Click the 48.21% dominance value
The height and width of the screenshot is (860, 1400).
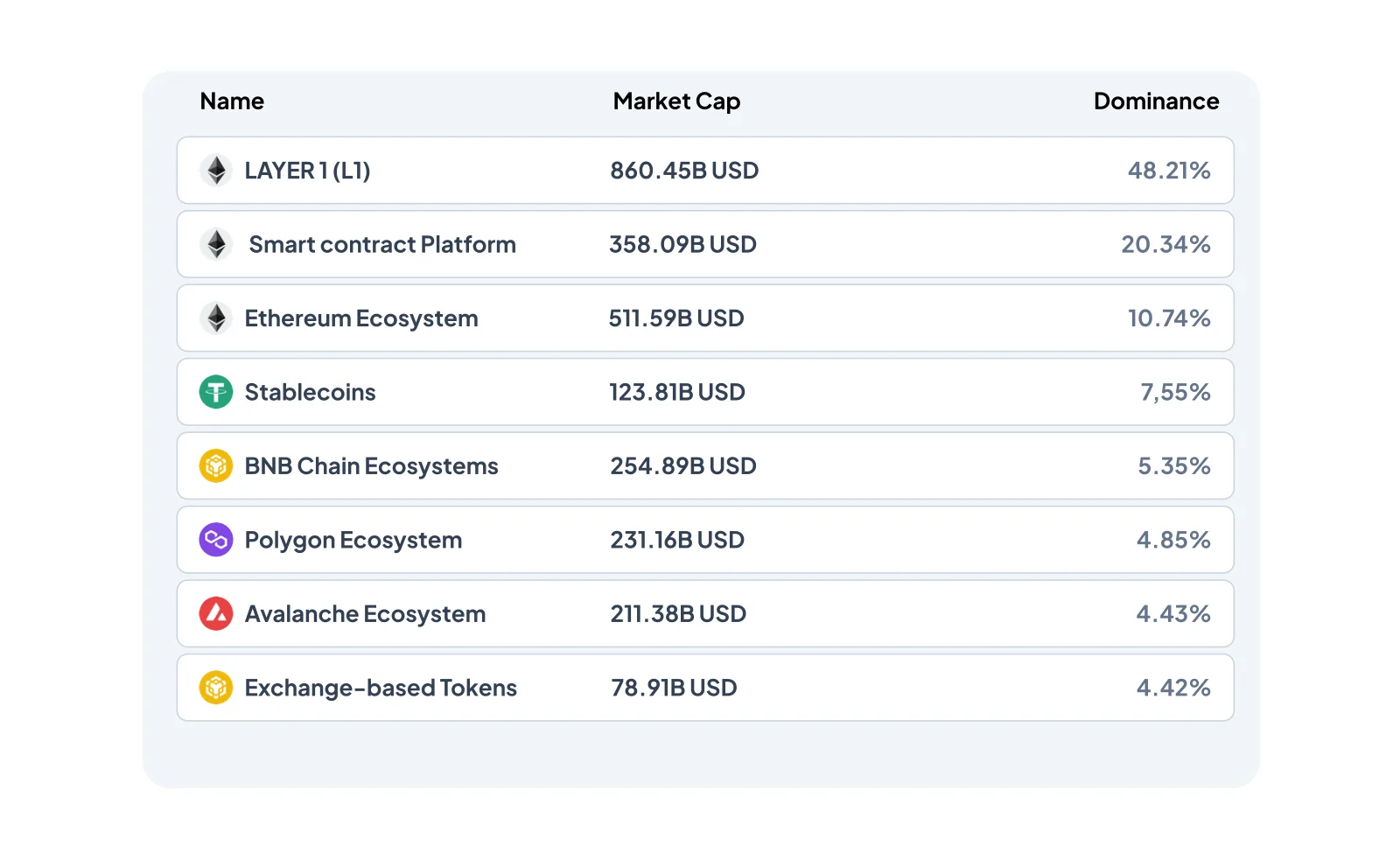point(1169,171)
